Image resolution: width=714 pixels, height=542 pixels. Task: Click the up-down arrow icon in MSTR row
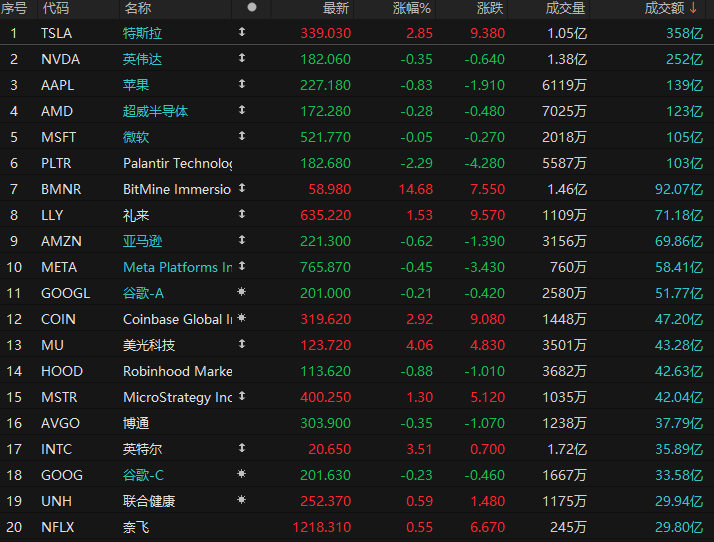pos(242,396)
